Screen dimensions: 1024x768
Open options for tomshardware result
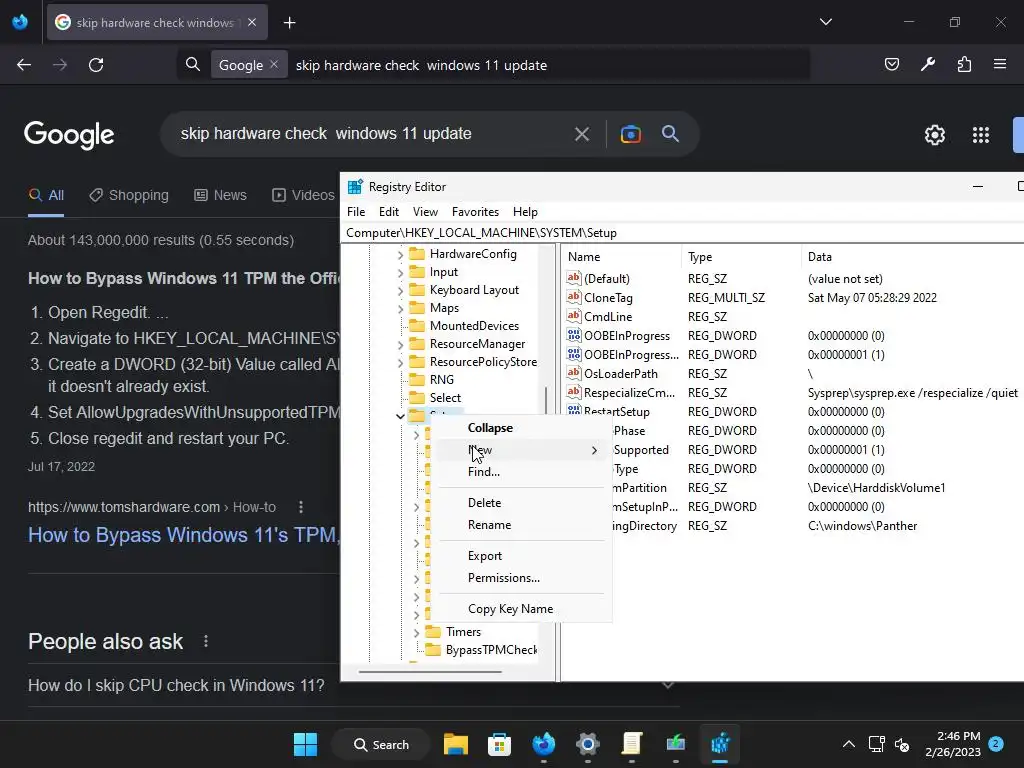(300, 507)
